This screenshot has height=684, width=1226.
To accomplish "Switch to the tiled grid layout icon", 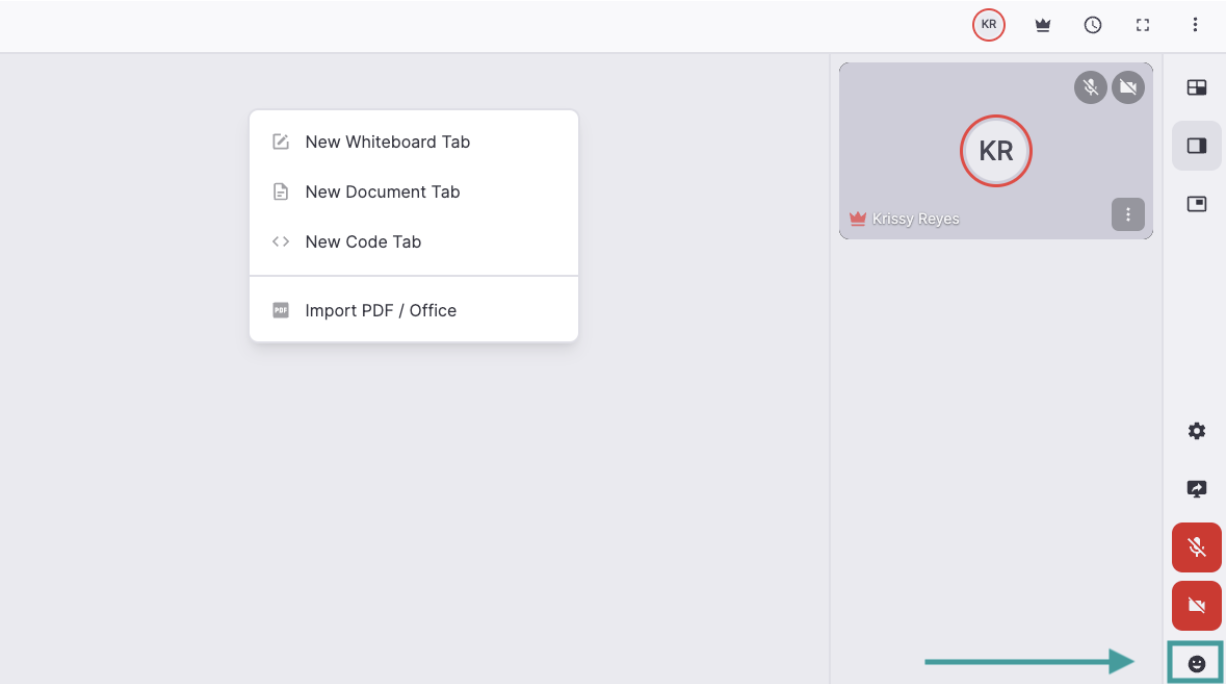I will 1196,88.
